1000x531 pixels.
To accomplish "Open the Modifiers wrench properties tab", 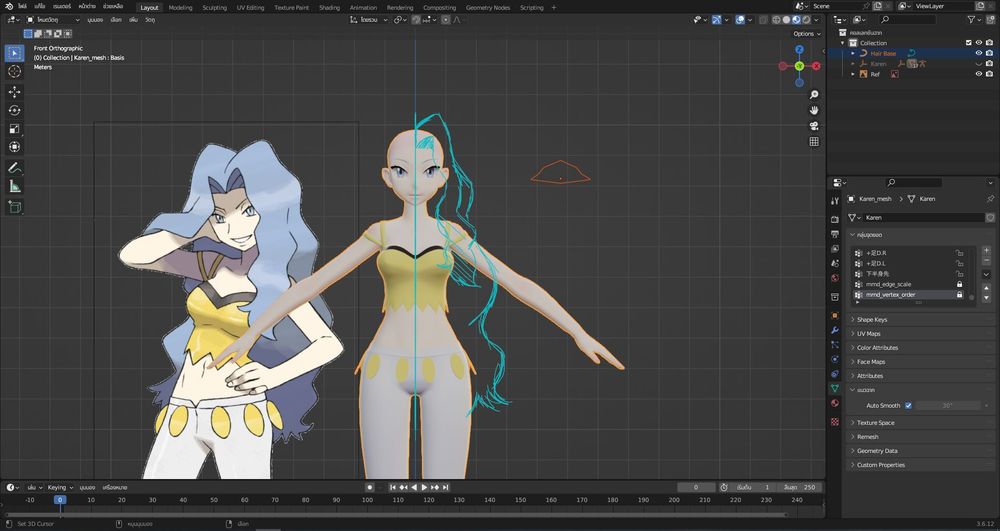I will pyautogui.click(x=835, y=329).
